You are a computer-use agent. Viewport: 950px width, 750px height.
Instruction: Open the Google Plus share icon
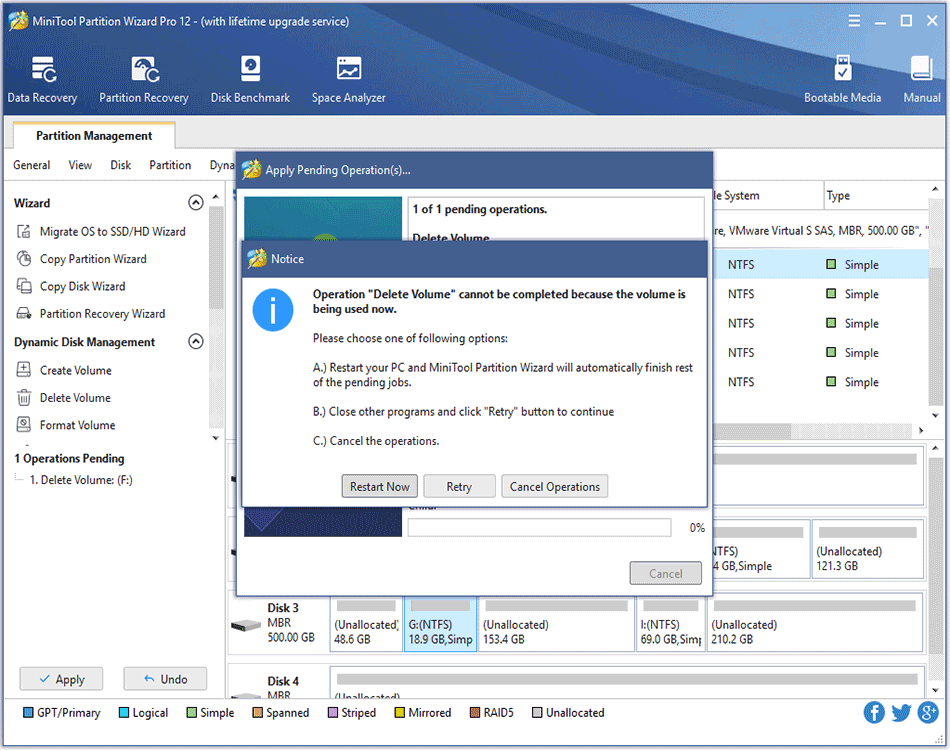[928, 712]
